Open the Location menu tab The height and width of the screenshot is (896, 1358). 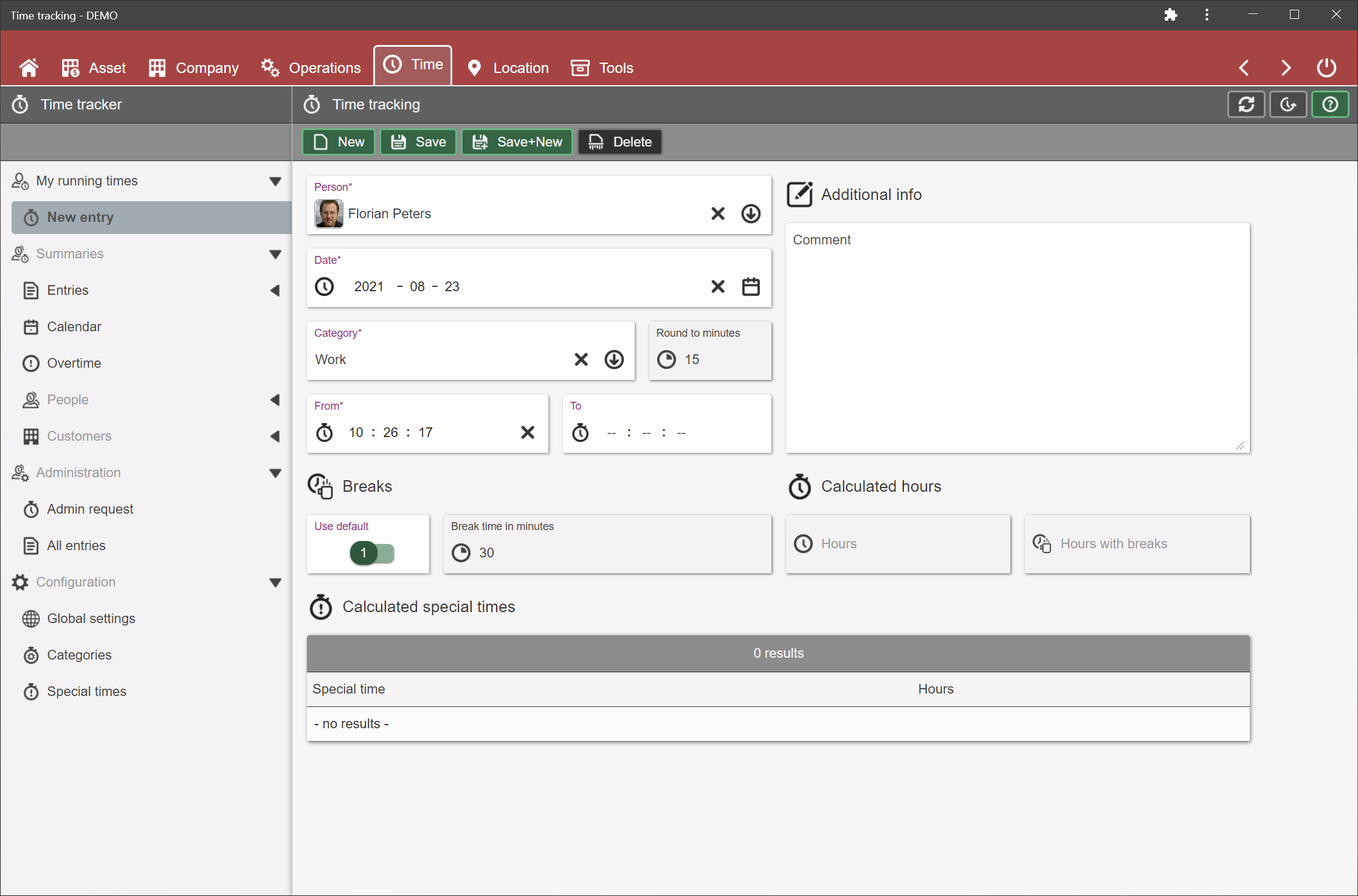pyautogui.click(x=508, y=67)
